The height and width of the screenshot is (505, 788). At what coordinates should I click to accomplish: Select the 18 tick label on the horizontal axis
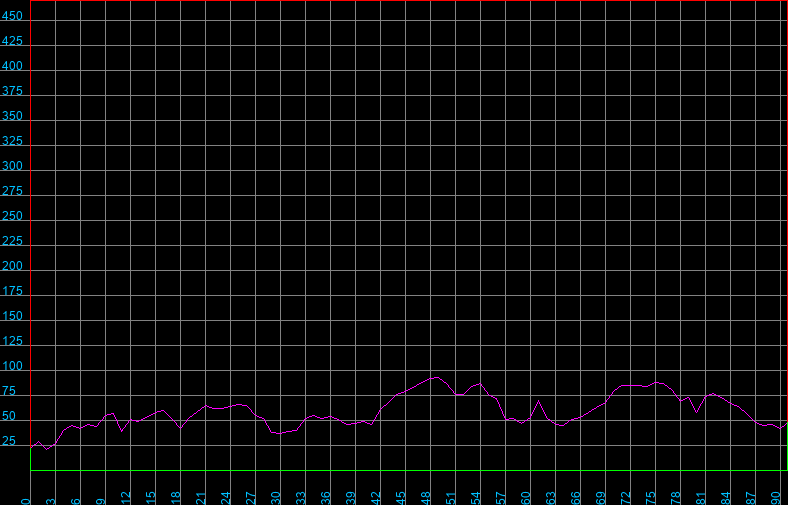pyautogui.click(x=175, y=498)
